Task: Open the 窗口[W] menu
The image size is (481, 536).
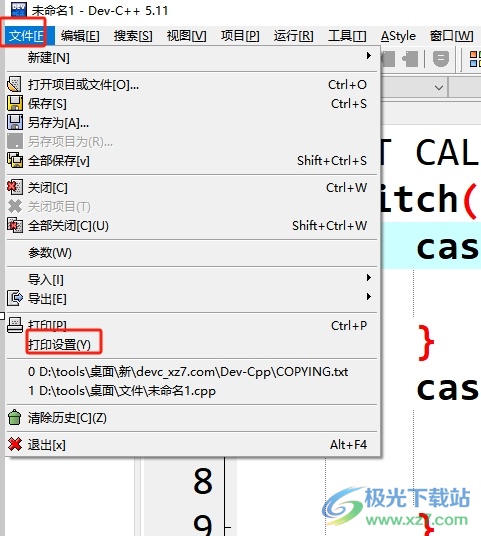Action: 452,36
